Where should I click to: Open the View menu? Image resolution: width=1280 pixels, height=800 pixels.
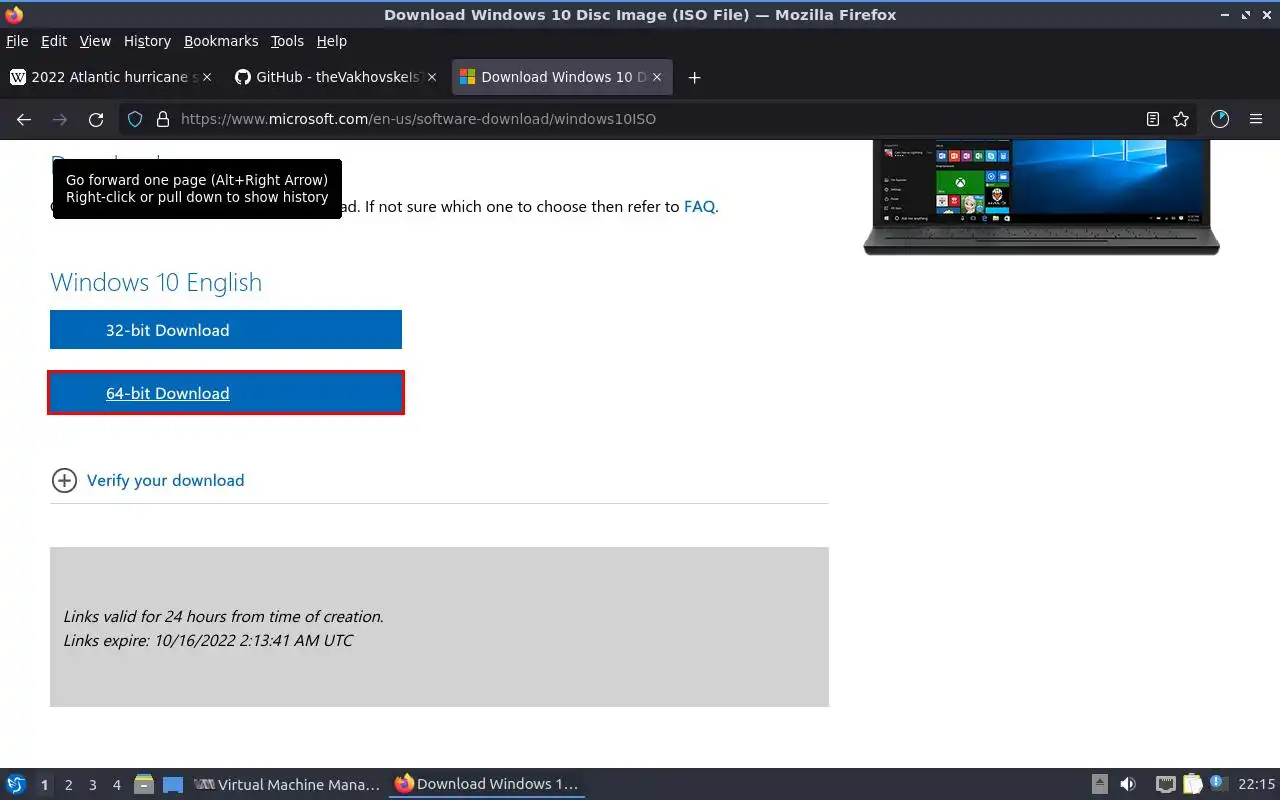click(x=95, y=41)
